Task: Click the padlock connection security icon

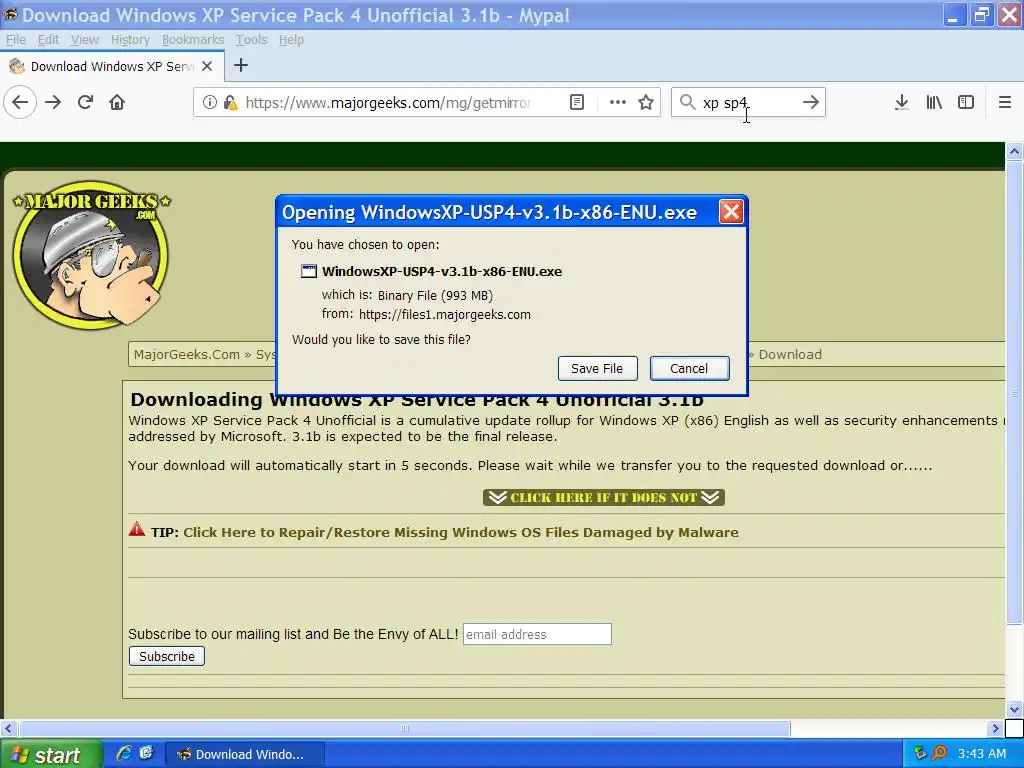Action: tap(230, 103)
